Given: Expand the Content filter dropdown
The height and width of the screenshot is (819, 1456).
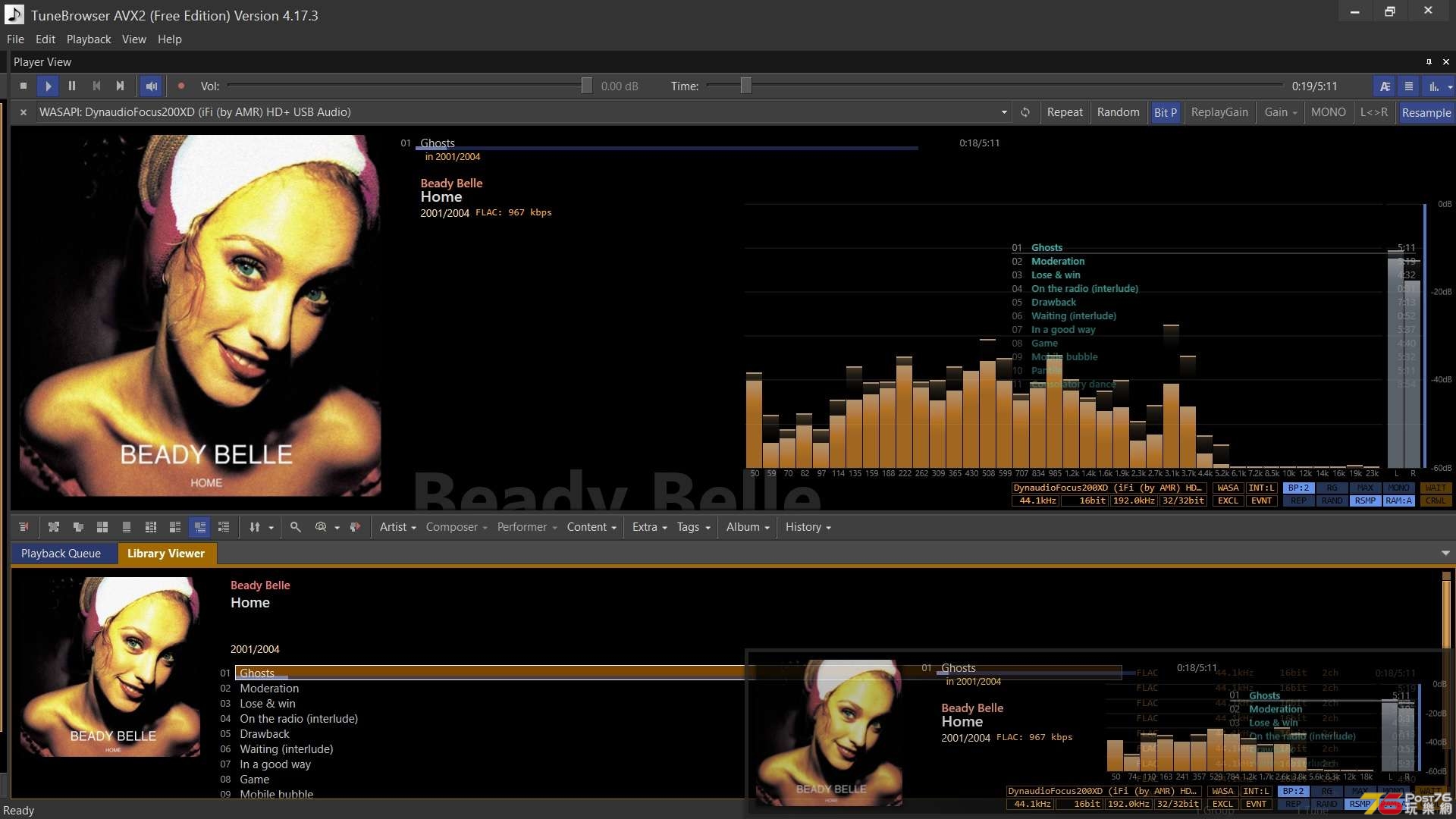Looking at the screenshot, I should (x=591, y=527).
